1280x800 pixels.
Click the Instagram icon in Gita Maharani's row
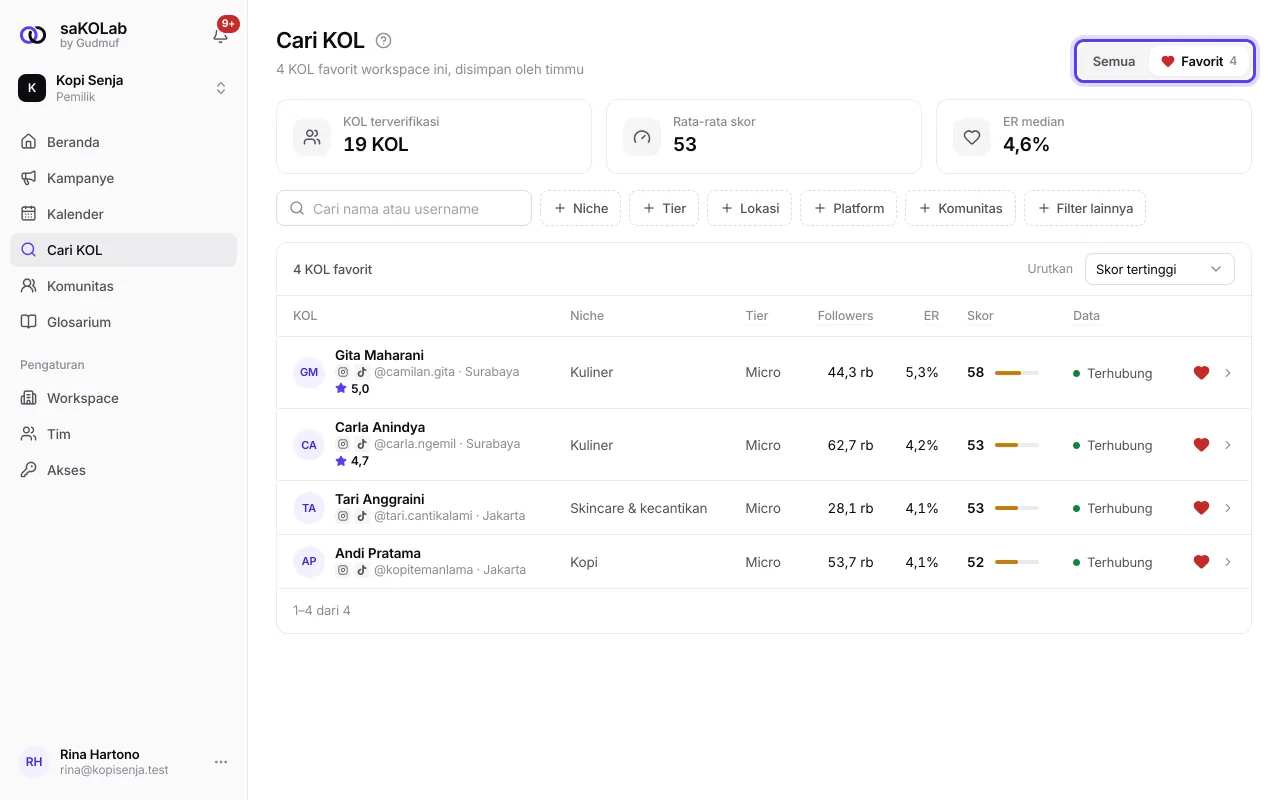(342, 372)
